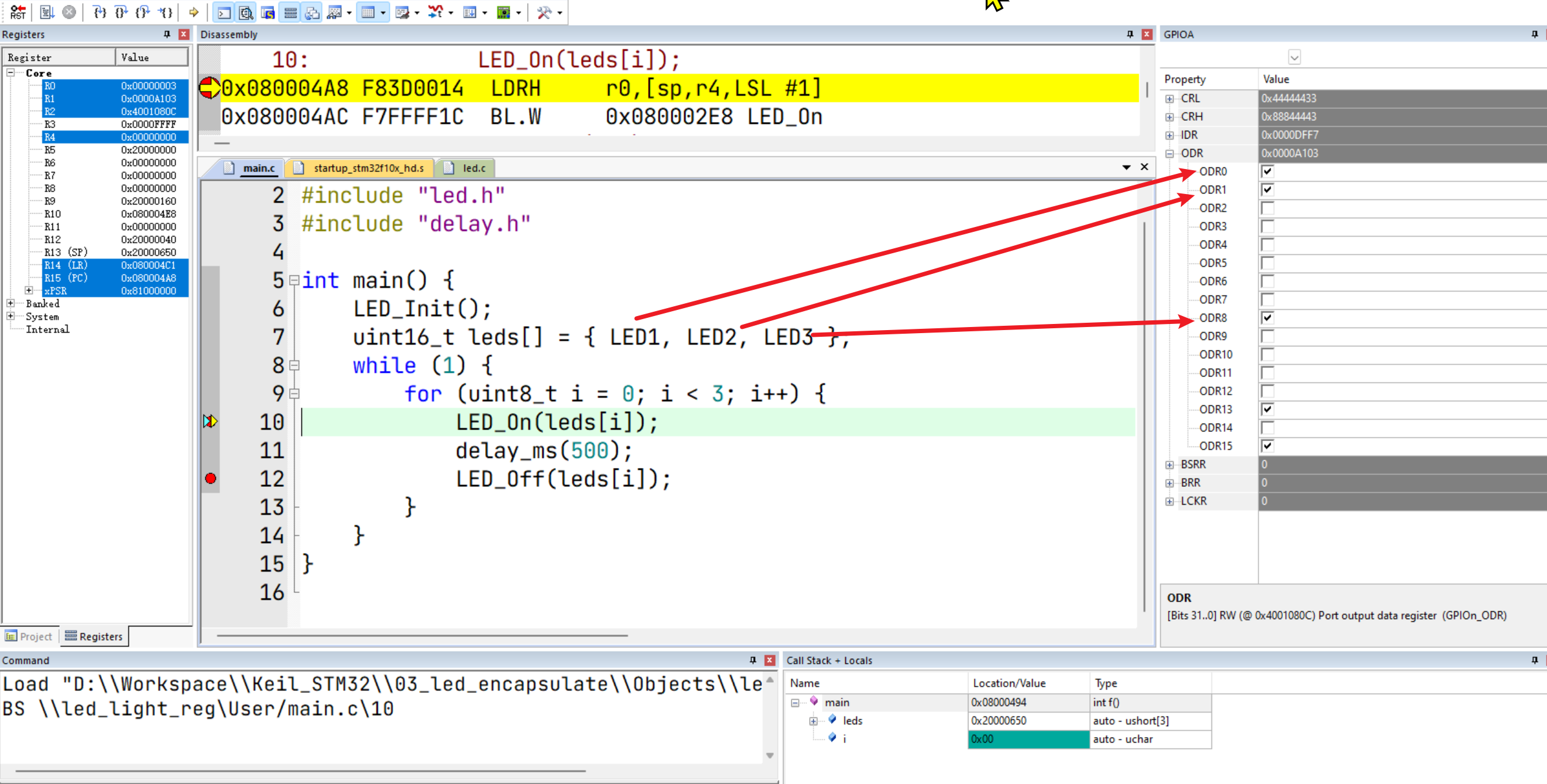Select the ODR value 0x0000A103 field
Image resolution: width=1547 pixels, height=784 pixels.
[1402, 153]
